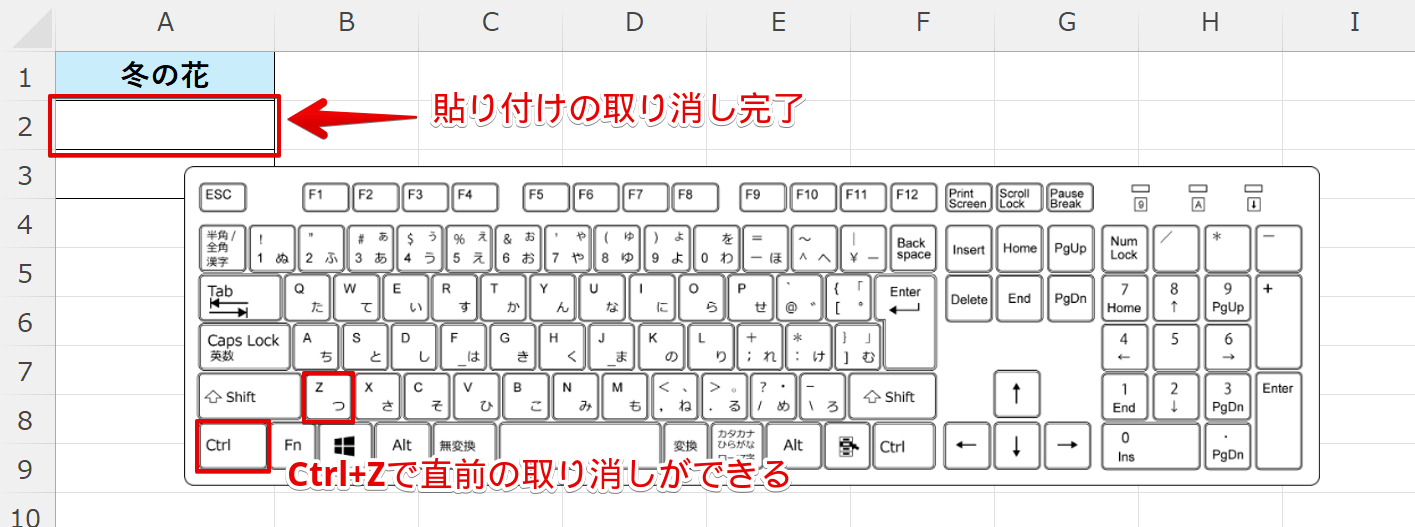Select row 5 header
This screenshot has height=527, width=1415.
(x=27, y=272)
